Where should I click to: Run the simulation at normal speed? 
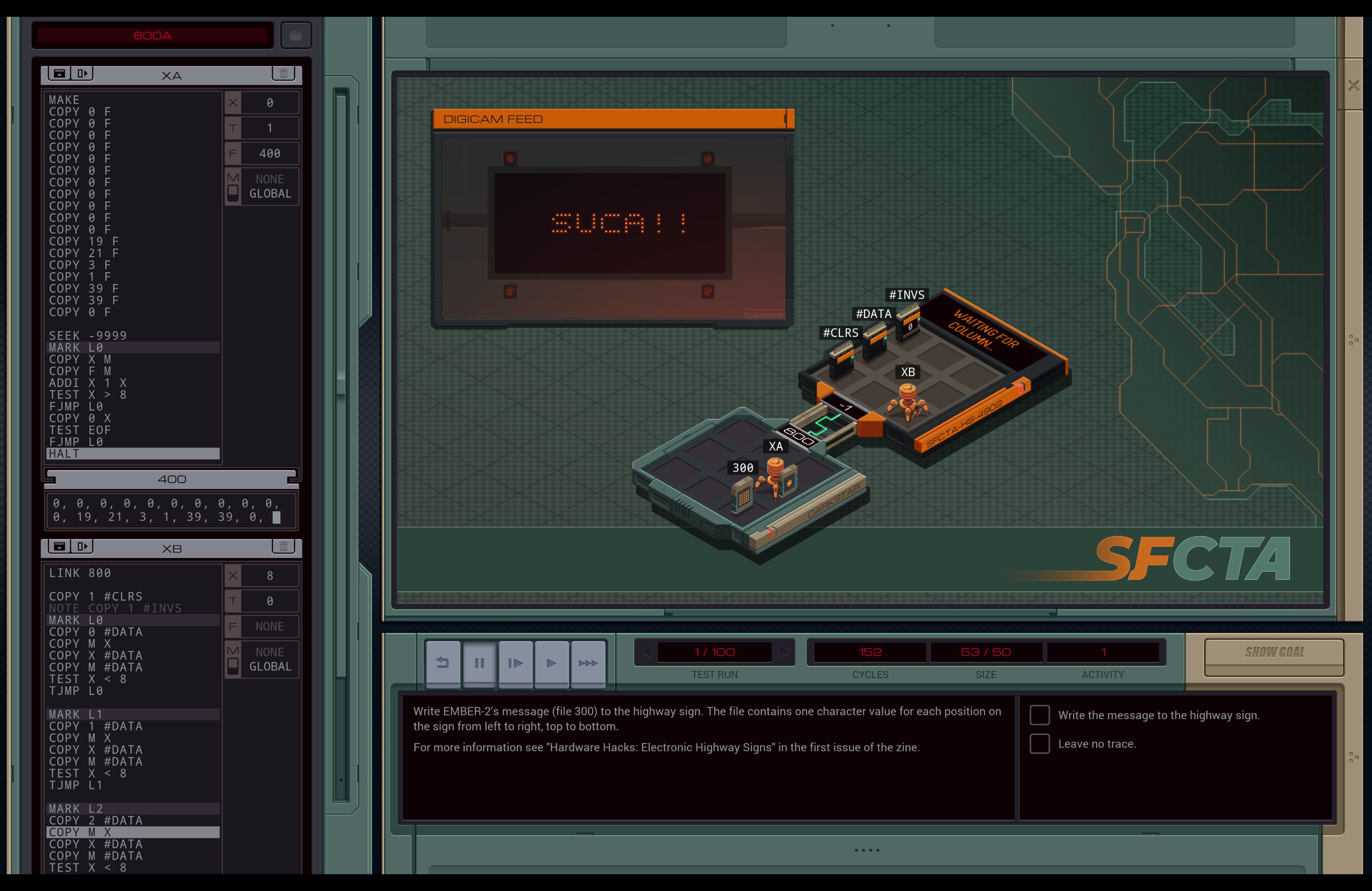[x=552, y=663]
